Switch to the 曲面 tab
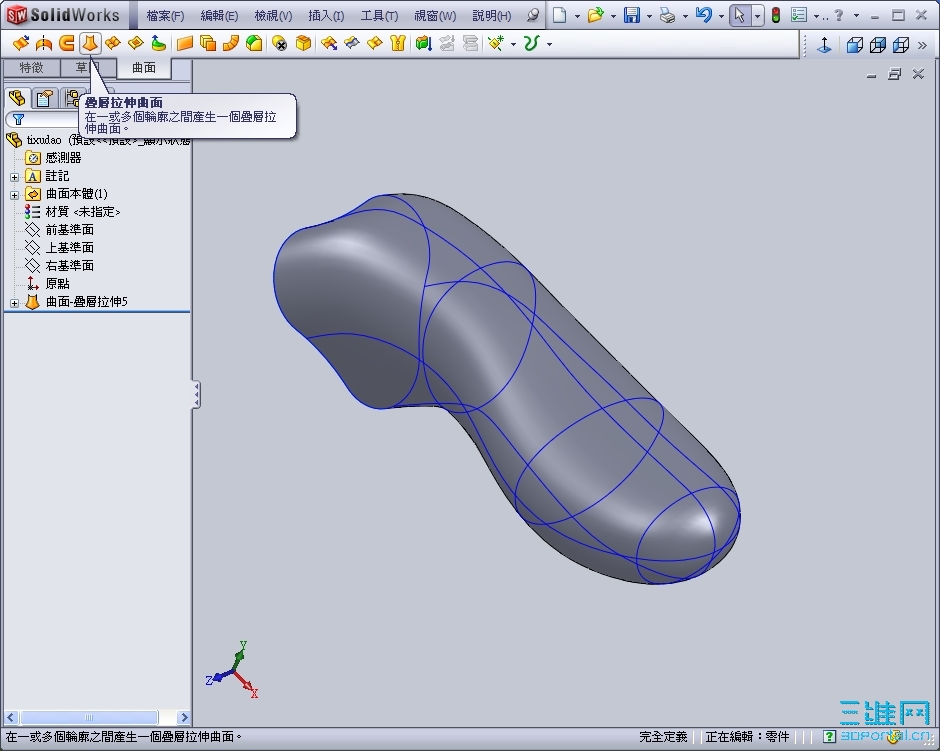Image resolution: width=940 pixels, height=751 pixels. (x=144, y=68)
